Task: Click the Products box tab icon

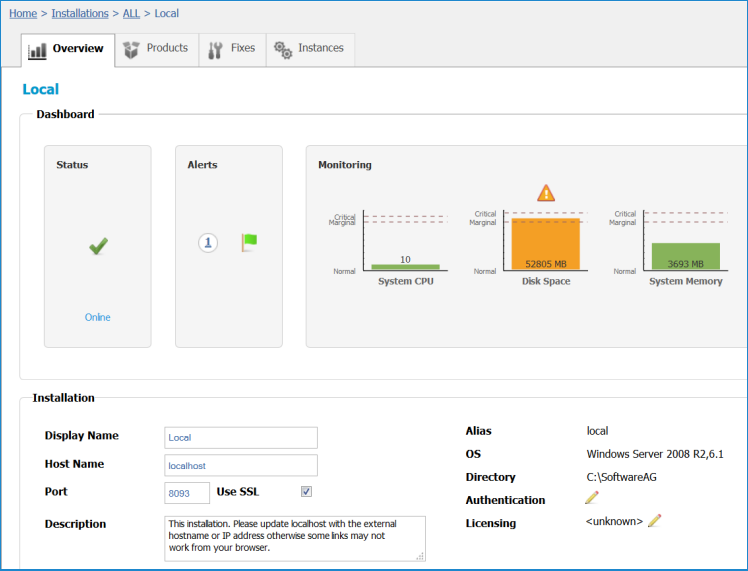Action: [x=131, y=50]
